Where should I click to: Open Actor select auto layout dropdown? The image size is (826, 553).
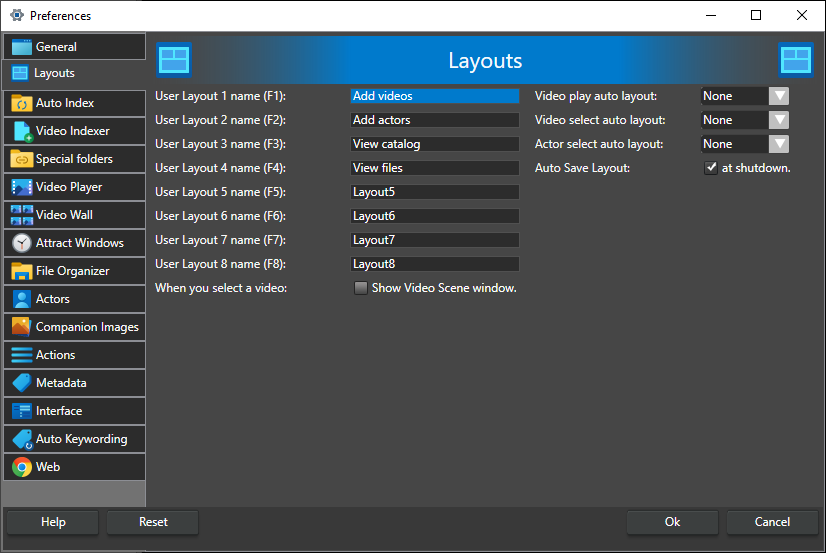click(x=778, y=144)
